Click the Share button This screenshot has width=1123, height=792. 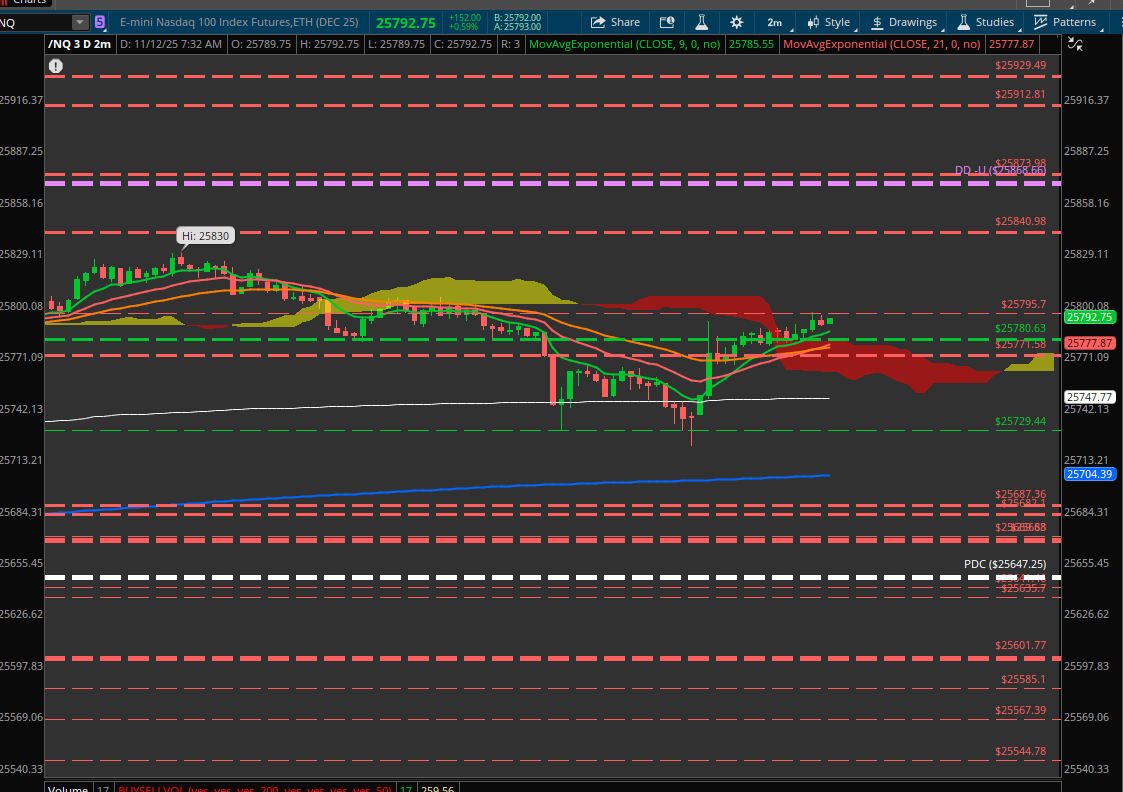tap(615, 22)
